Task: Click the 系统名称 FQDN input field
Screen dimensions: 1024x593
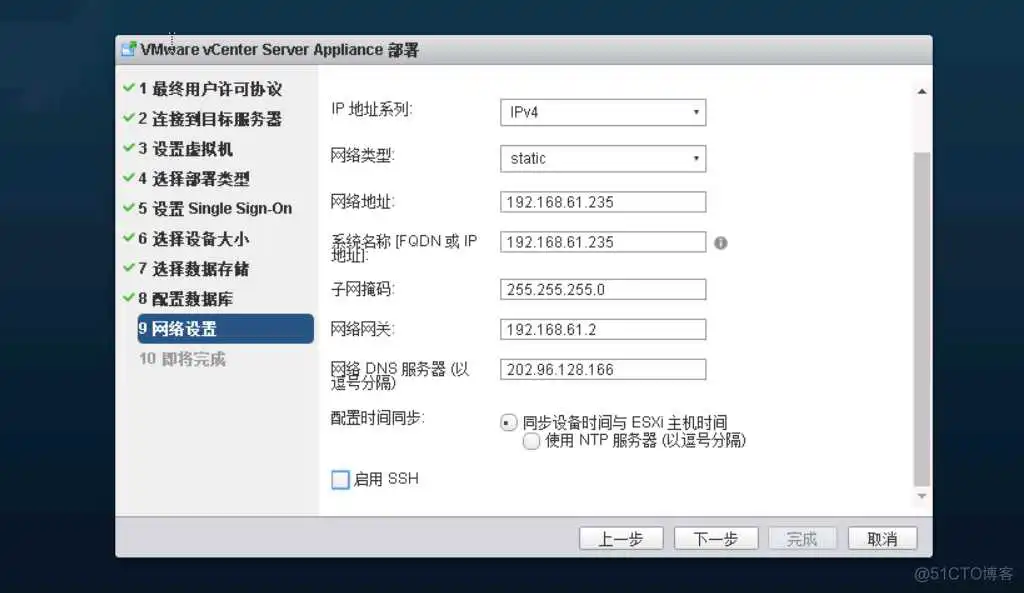Action: 603,242
